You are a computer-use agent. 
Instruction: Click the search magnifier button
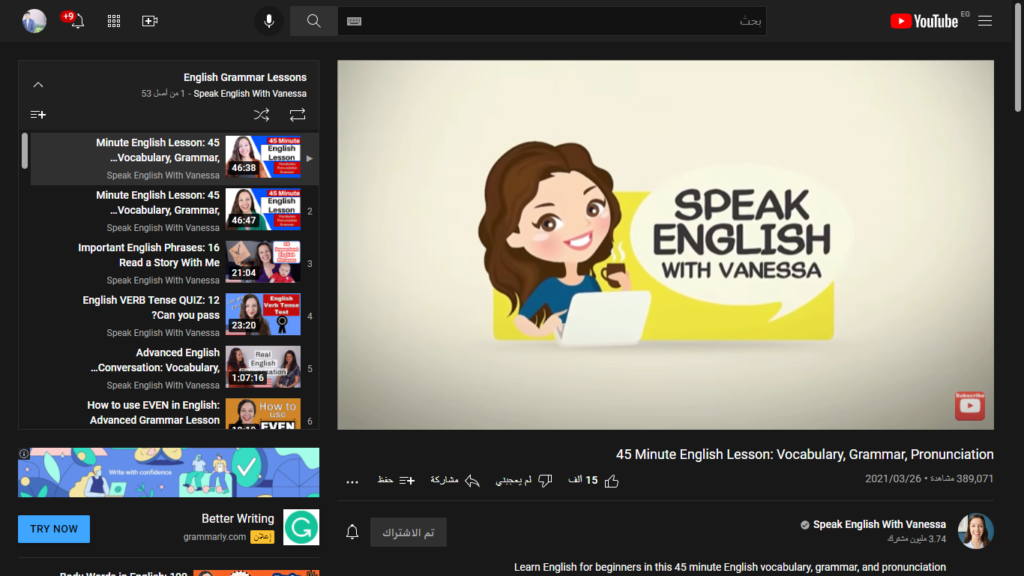(313, 21)
